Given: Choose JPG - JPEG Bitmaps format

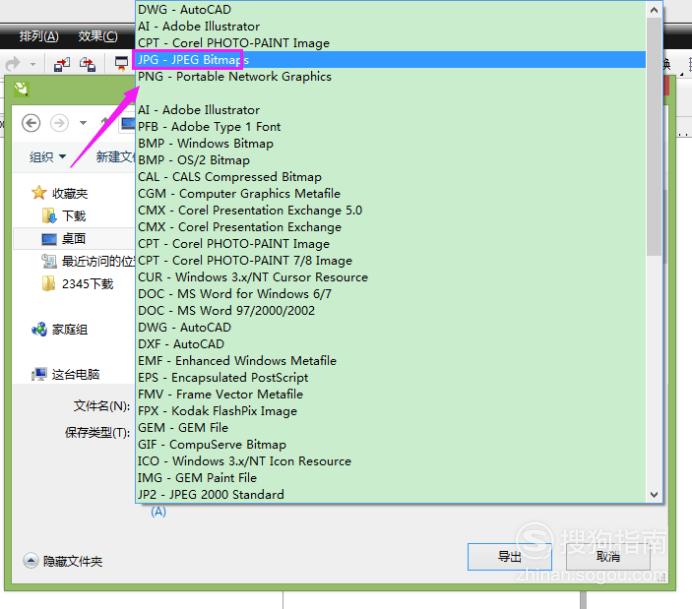Looking at the screenshot, I should pos(391,60).
